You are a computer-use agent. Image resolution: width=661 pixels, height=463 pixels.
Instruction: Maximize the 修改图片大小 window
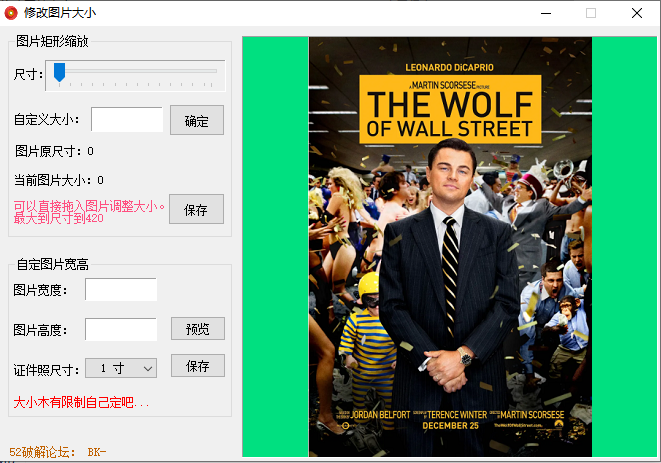coord(591,13)
